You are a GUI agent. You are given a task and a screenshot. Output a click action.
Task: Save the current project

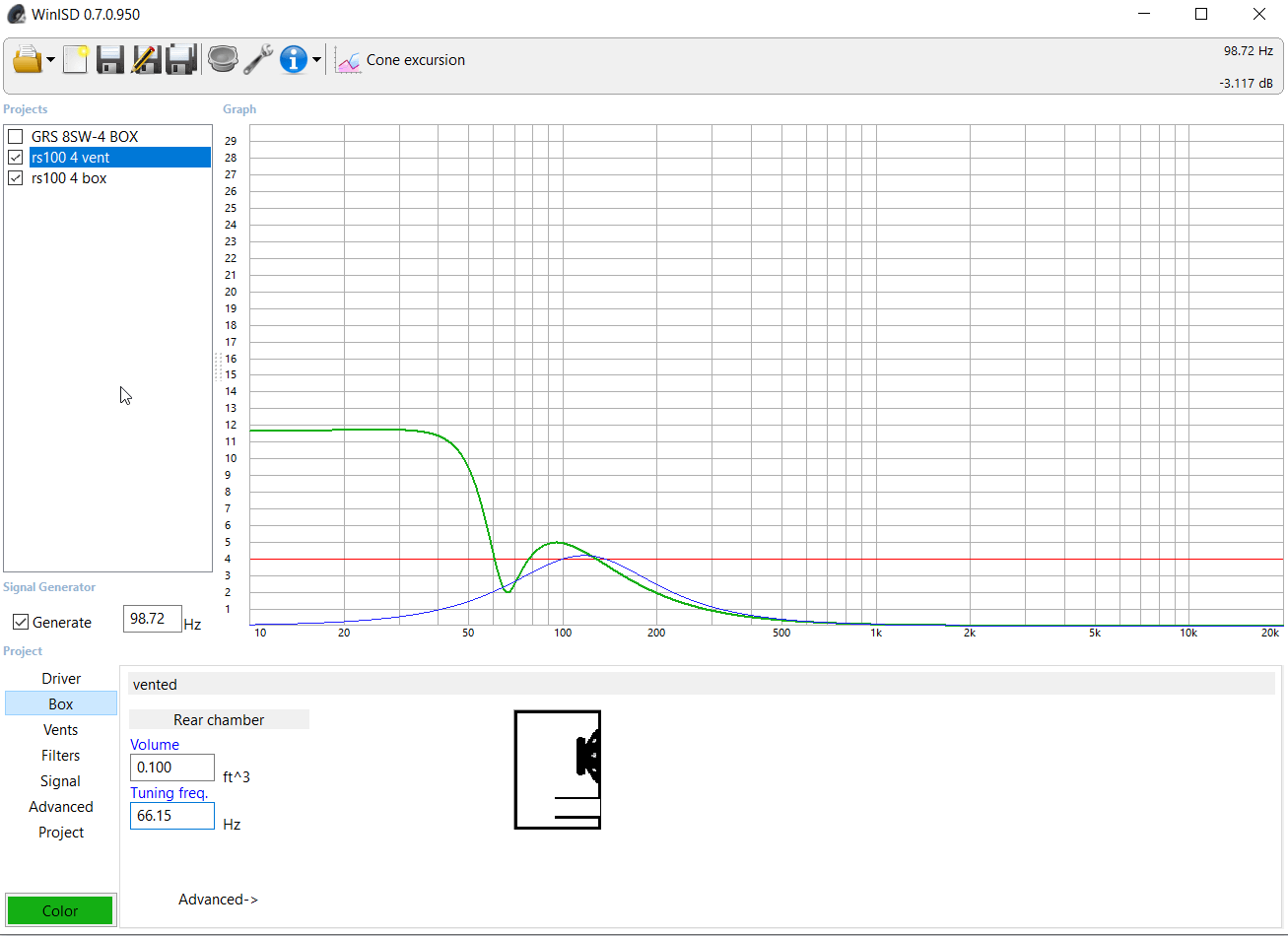[109, 60]
